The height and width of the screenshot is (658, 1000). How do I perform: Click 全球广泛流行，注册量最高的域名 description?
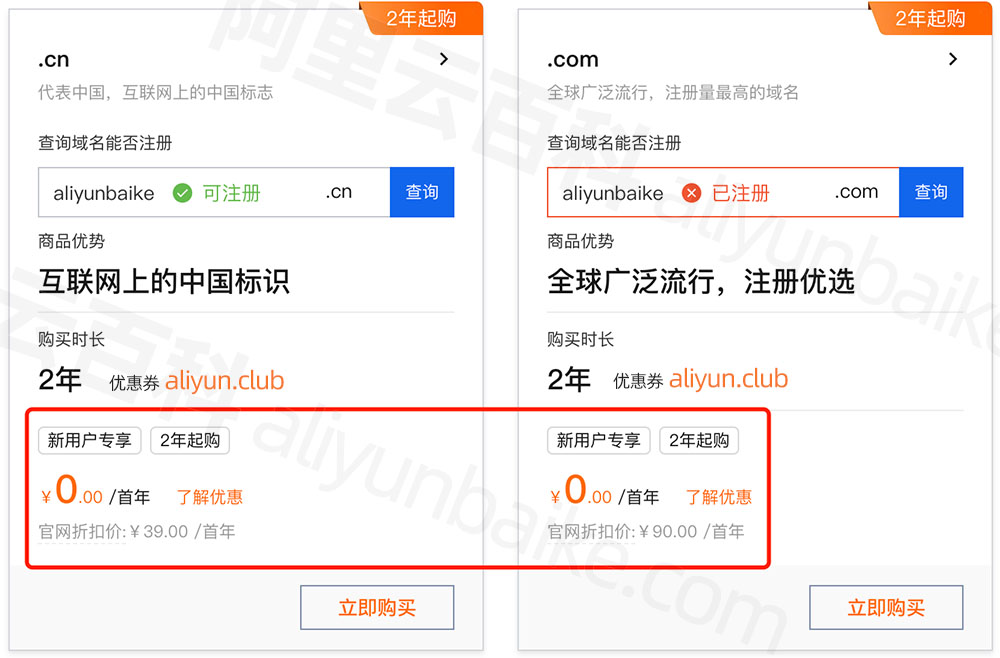coord(673,93)
